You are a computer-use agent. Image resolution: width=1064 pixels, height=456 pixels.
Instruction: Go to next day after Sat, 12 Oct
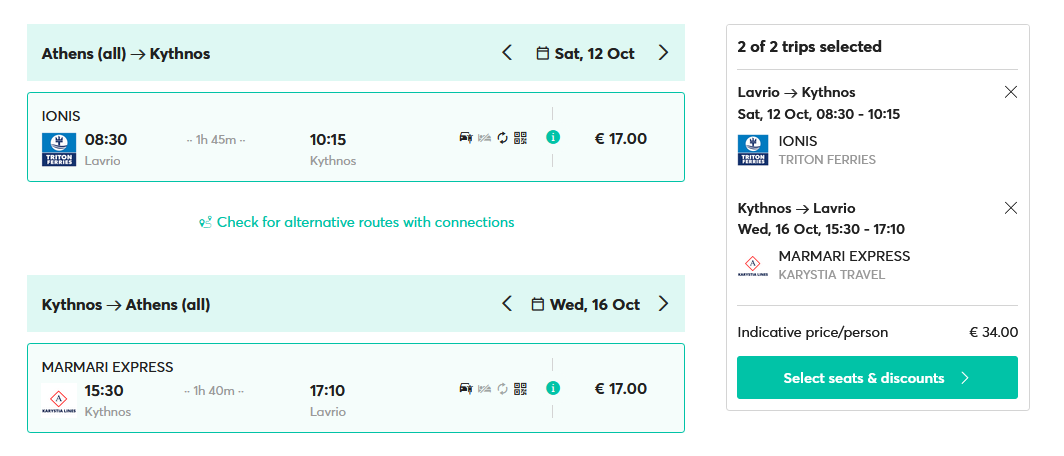click(x=663, y=53)
